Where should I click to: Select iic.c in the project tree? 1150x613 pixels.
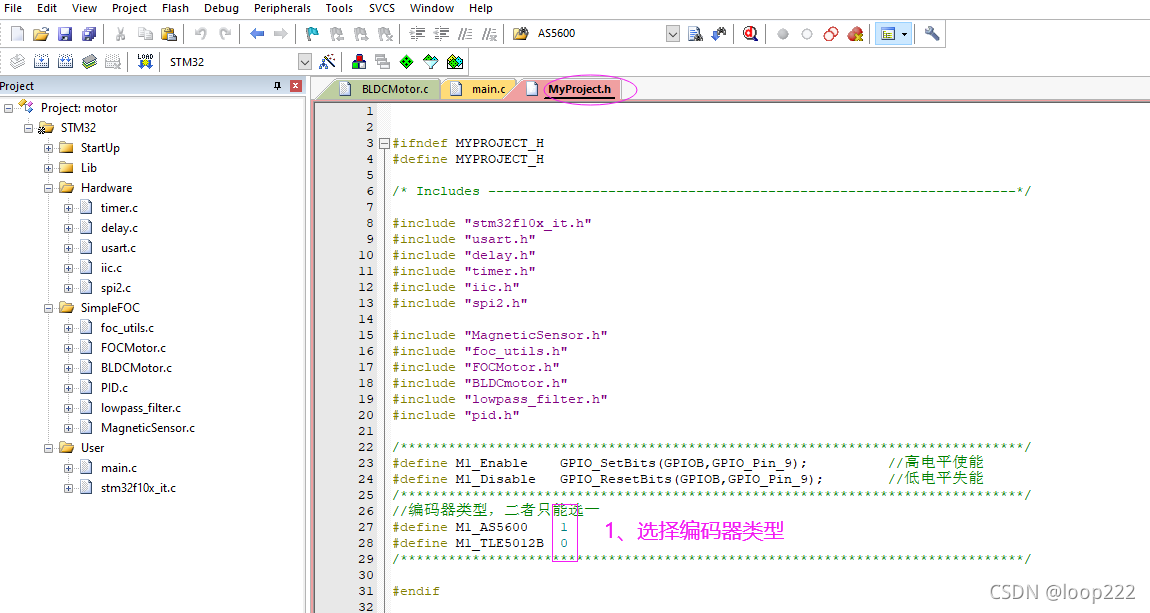[111, 268]
